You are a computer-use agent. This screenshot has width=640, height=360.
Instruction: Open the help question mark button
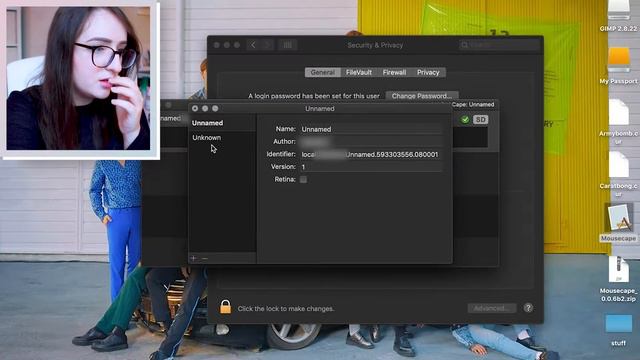click(x=528, y=308)
